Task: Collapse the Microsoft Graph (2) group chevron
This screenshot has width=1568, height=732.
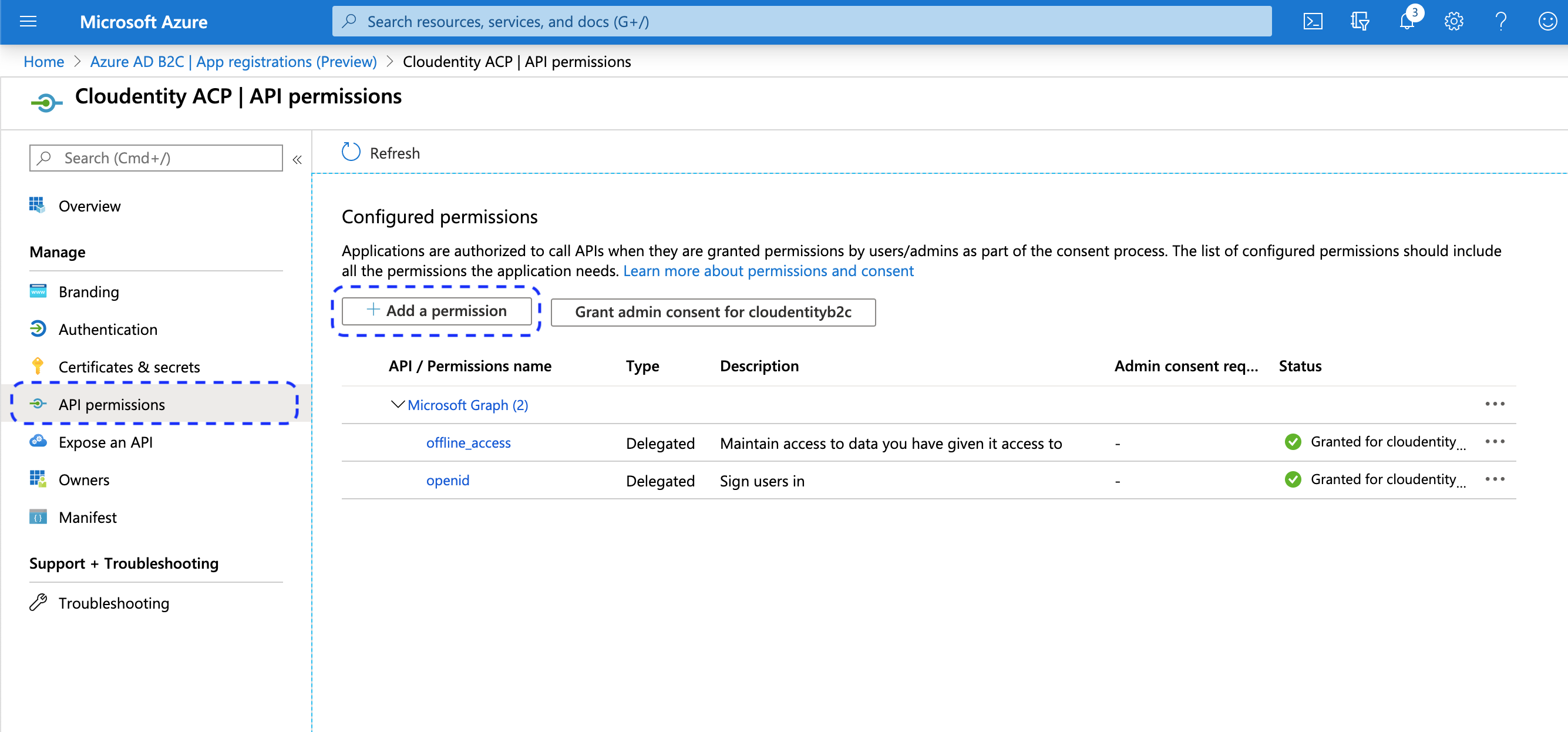Action: [x=398, y=404]
